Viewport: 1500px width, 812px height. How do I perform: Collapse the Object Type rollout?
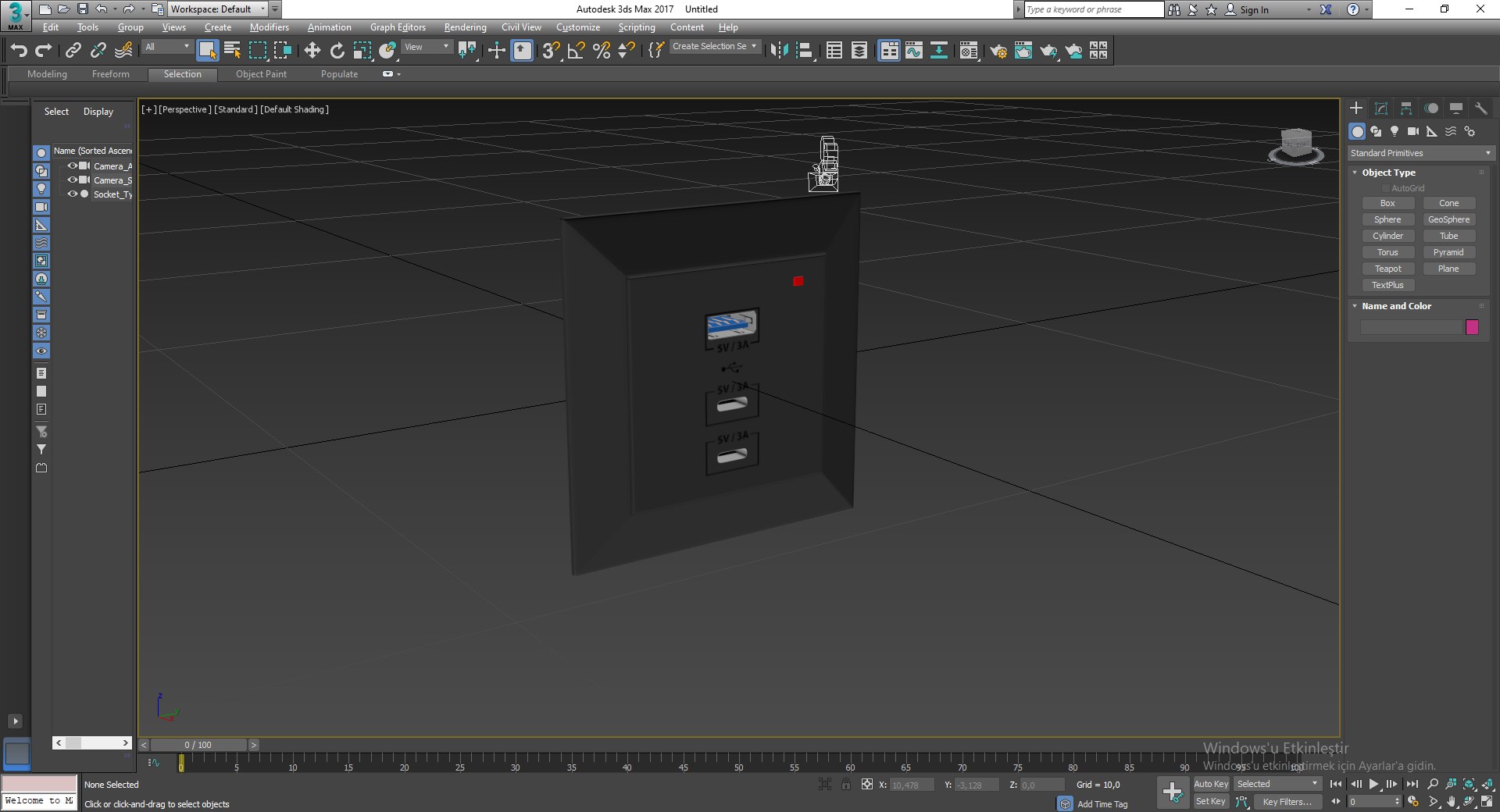(x=1355, y=173)
